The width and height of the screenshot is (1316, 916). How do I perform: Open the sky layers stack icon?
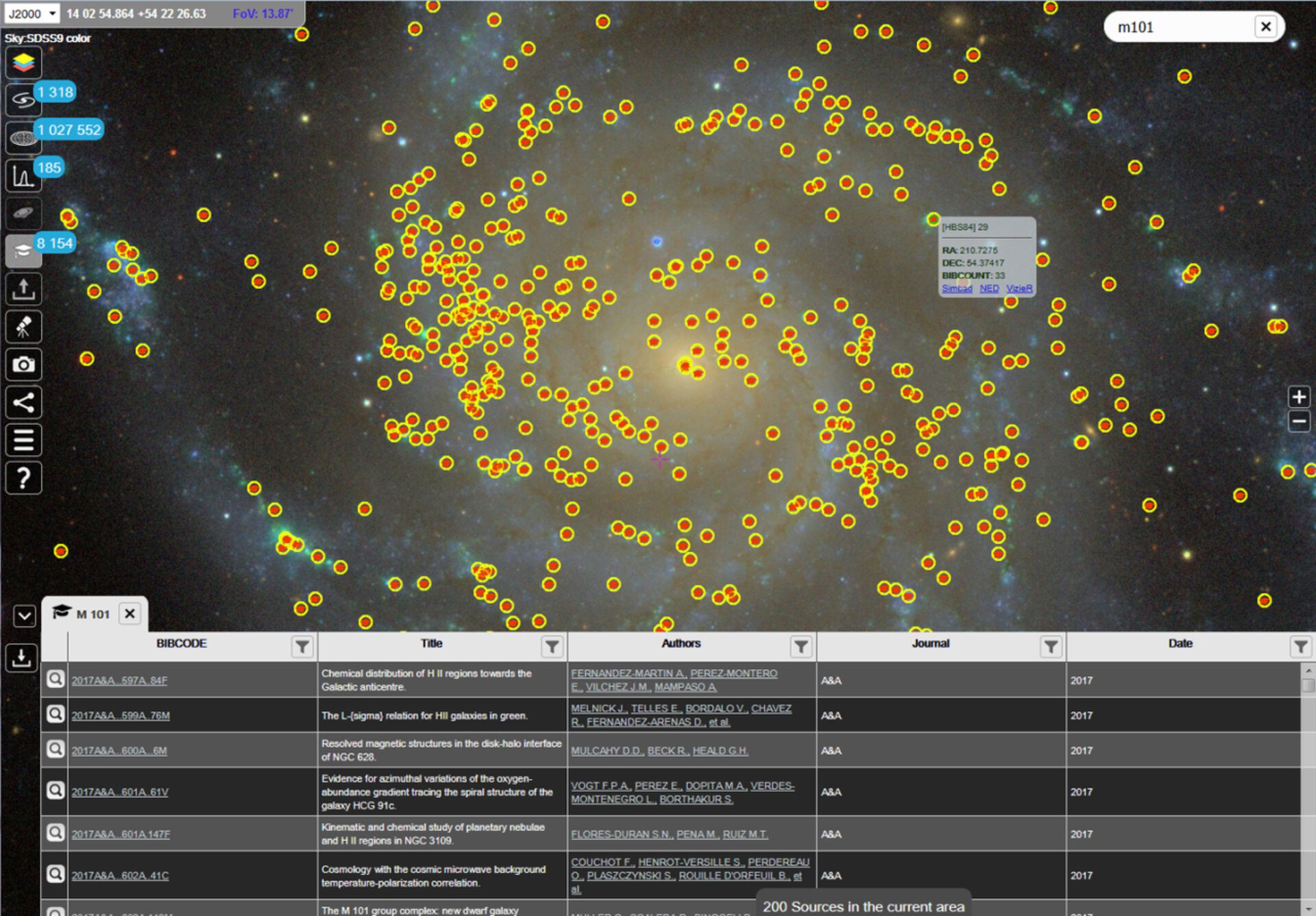[23, 63]
